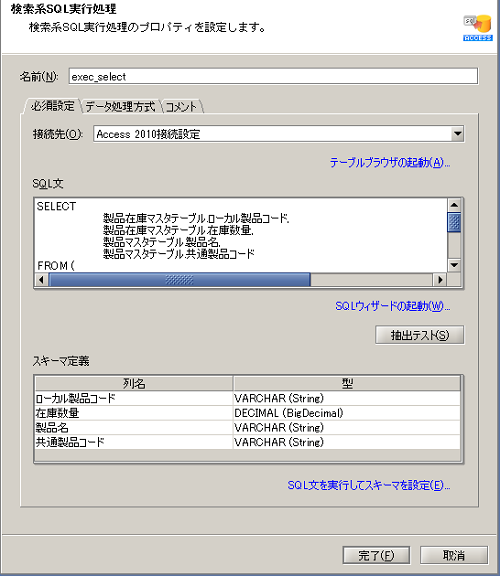
Task: Click the SQL text scroll down arrow
Action: point(454,265)
